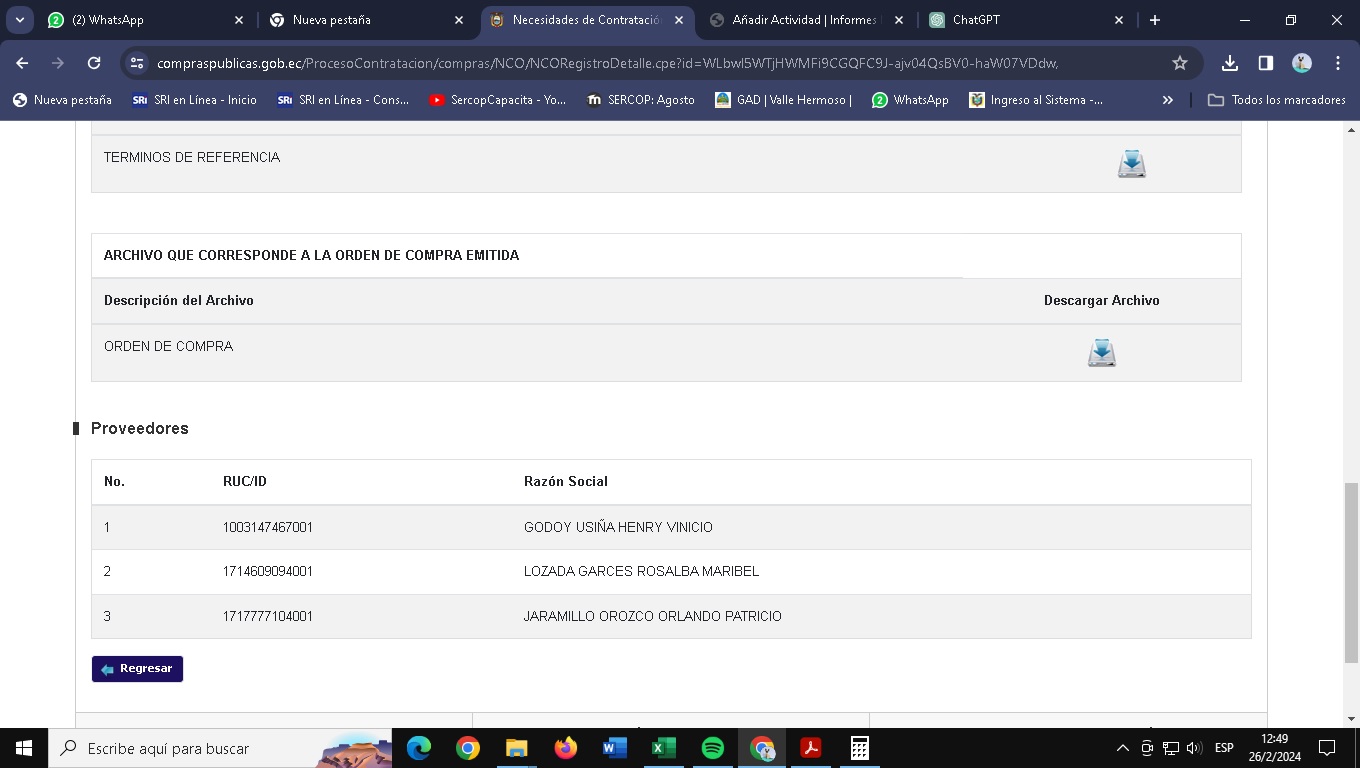Open the new tab button
The height and width of the screenshot is (768, 1360).
point(1155,20)
